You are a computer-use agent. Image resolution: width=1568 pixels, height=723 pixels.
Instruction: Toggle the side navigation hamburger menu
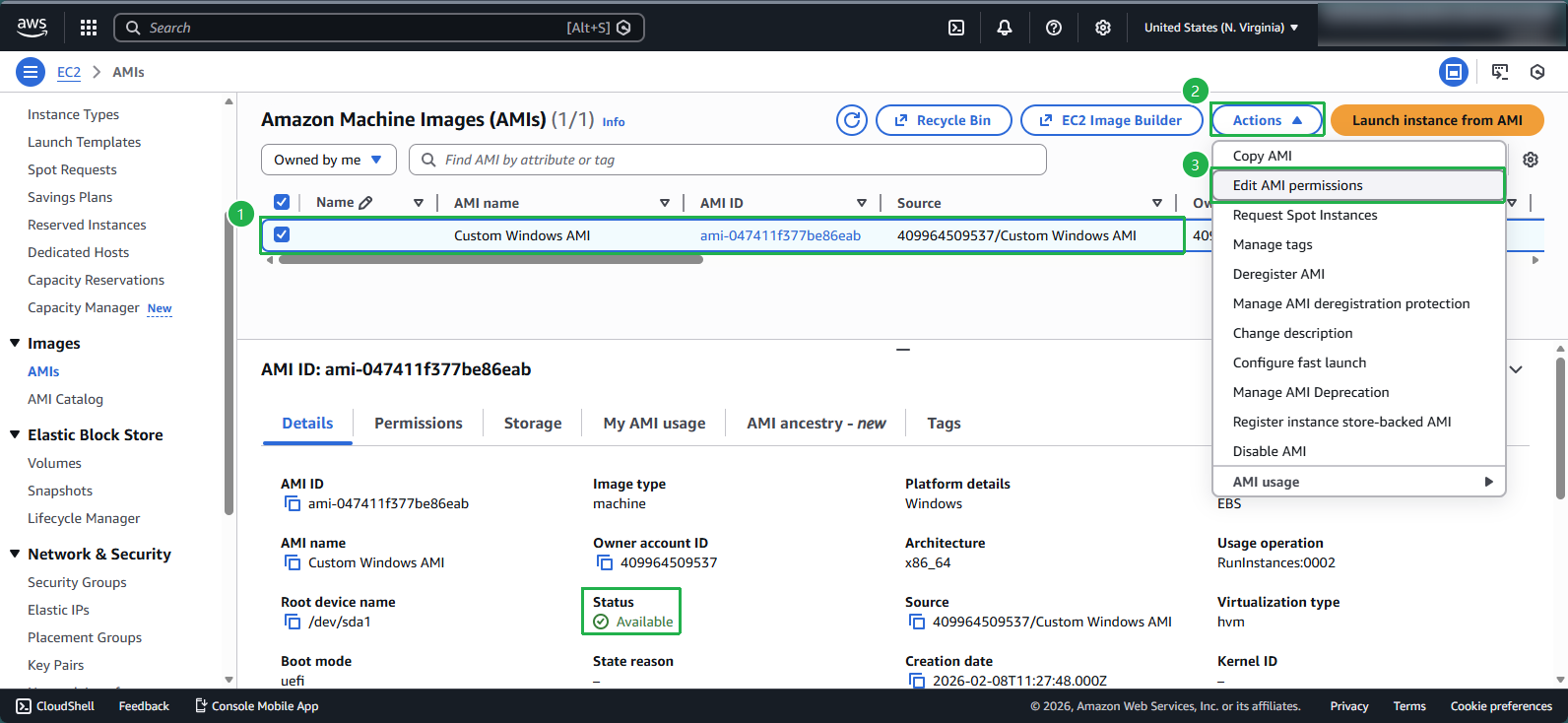pos(31,72)
